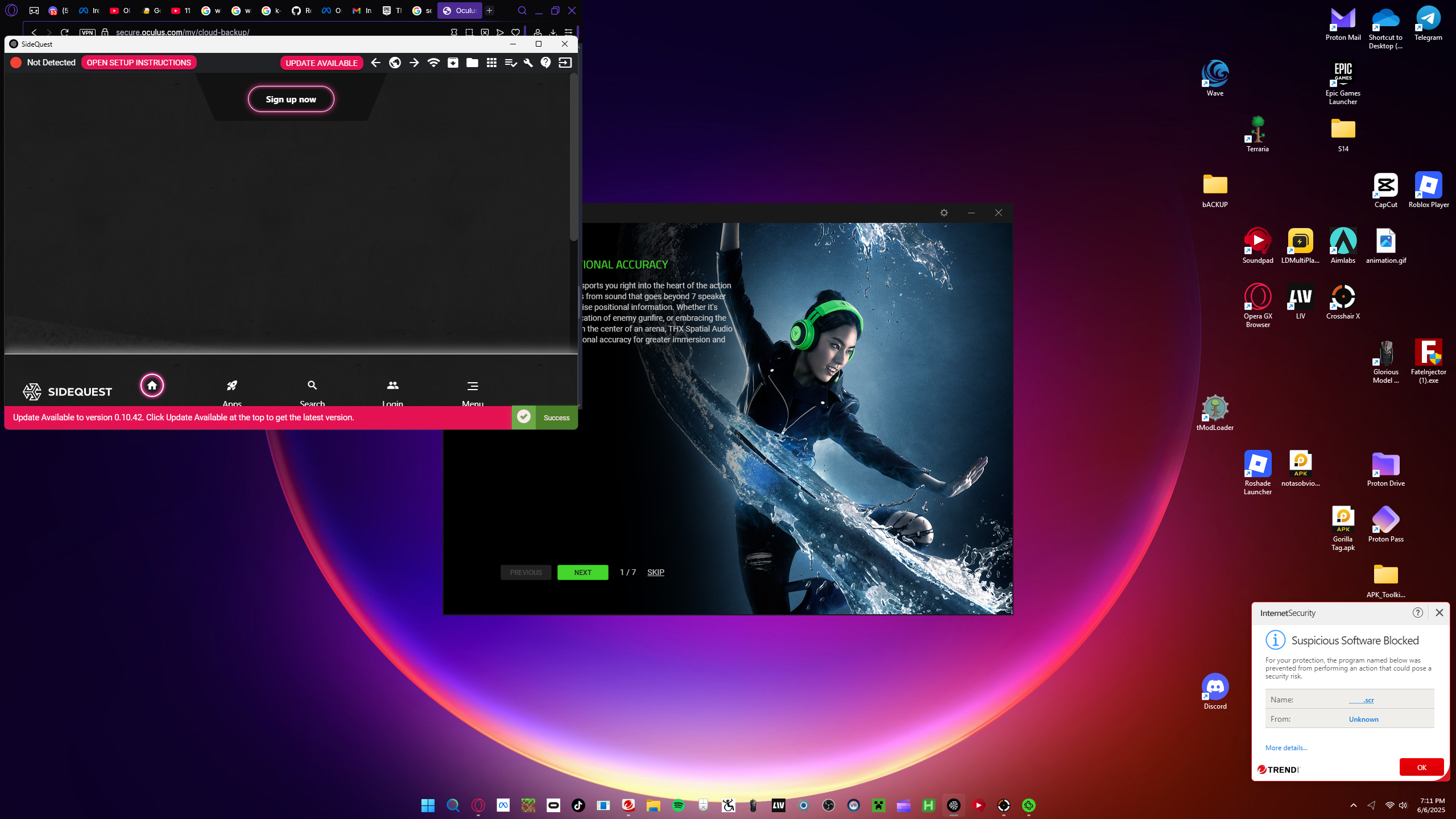Viewport: 1456px width, 819px height.
Task: Open the SideQuest hamburger Menu
Action: [473, 392]
